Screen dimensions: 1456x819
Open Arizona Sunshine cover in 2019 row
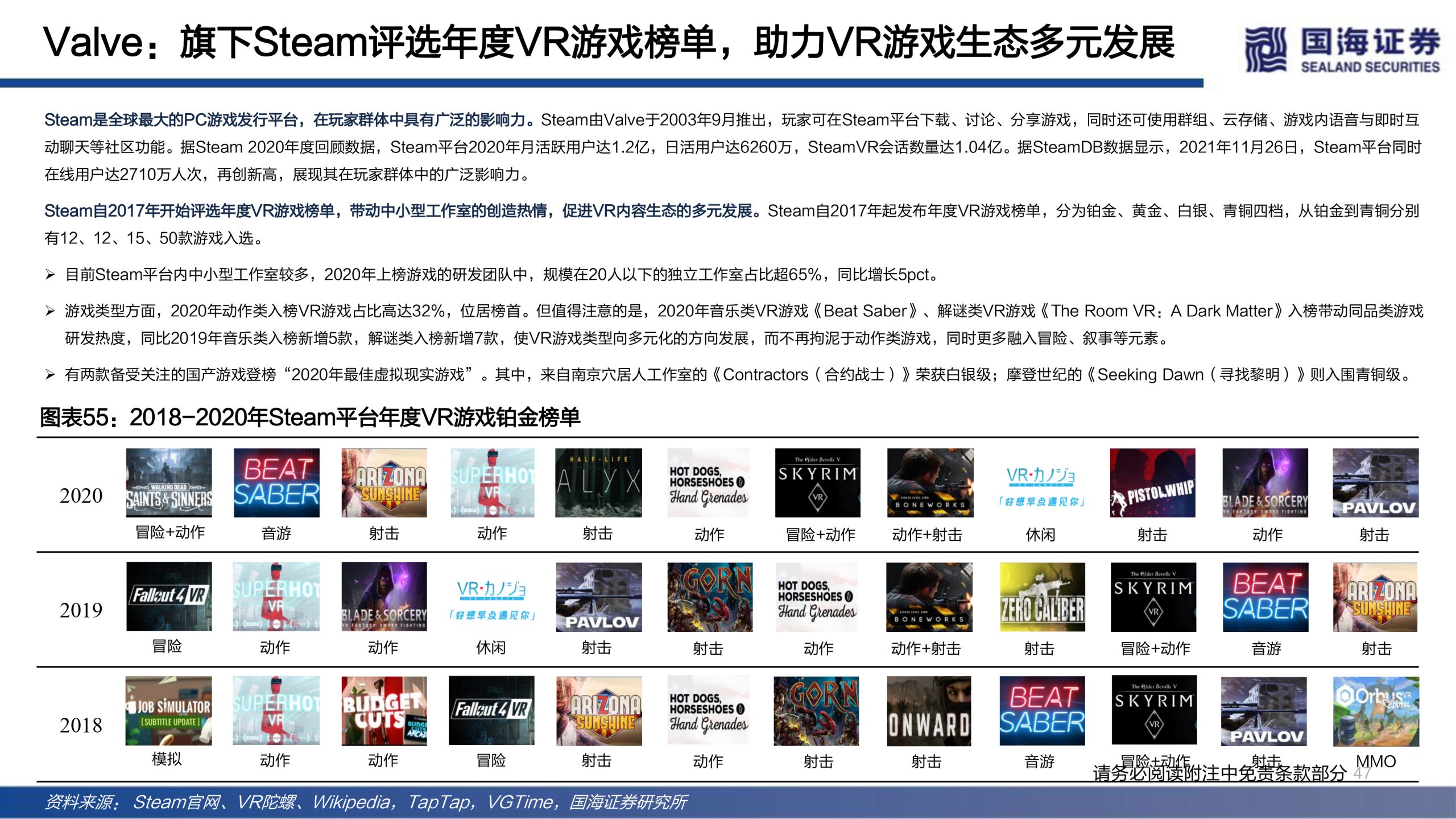pyautogui.click(x=1375, y=597)
